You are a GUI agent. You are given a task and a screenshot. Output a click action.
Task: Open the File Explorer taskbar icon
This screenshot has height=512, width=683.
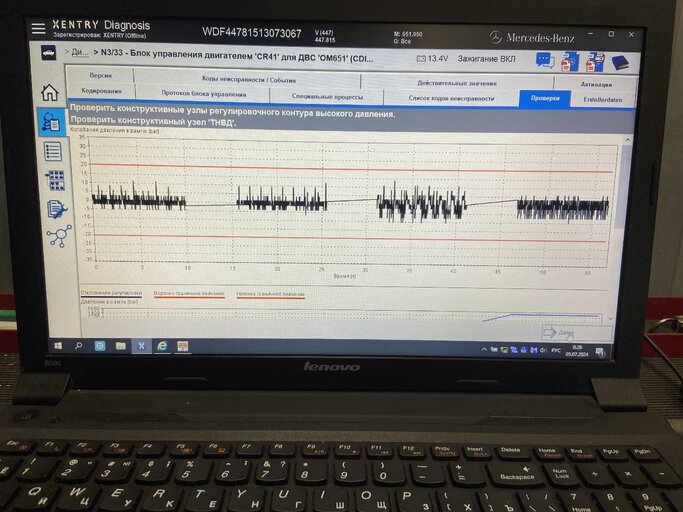[x=121, y=346]
